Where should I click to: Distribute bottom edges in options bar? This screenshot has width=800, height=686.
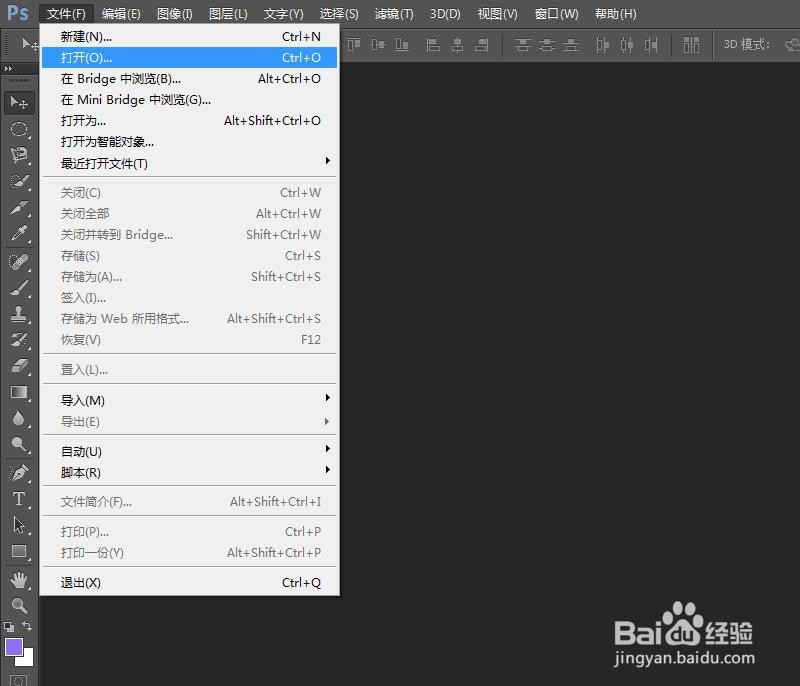(x=571, y=45)
